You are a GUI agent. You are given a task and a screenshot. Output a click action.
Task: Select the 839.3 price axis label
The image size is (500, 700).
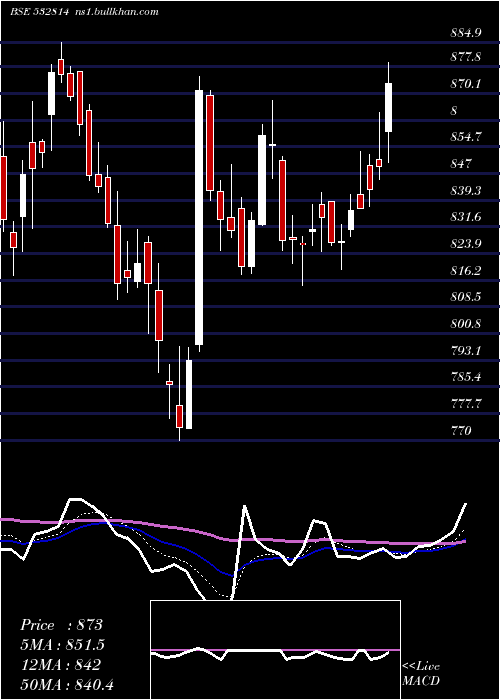coord(466,191)
